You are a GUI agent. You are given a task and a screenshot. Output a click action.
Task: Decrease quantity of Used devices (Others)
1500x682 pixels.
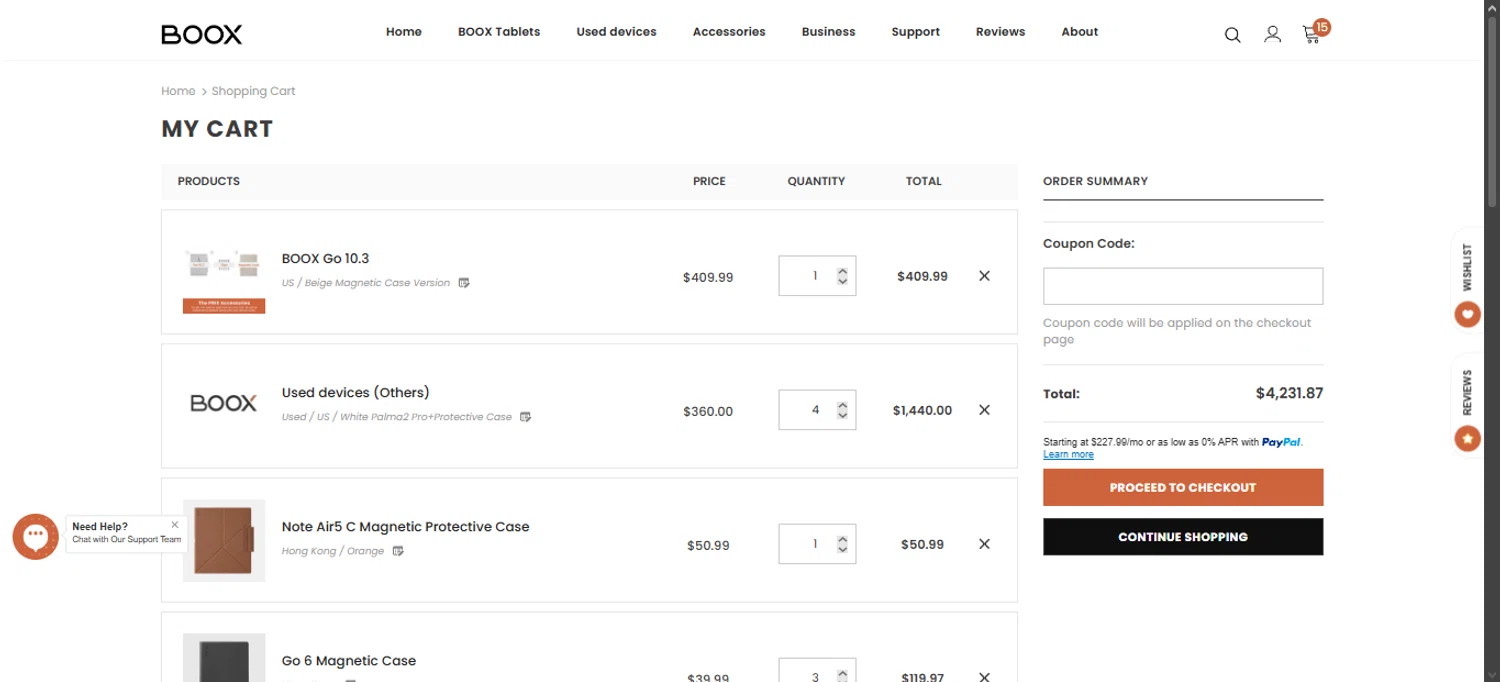point(842,415)
